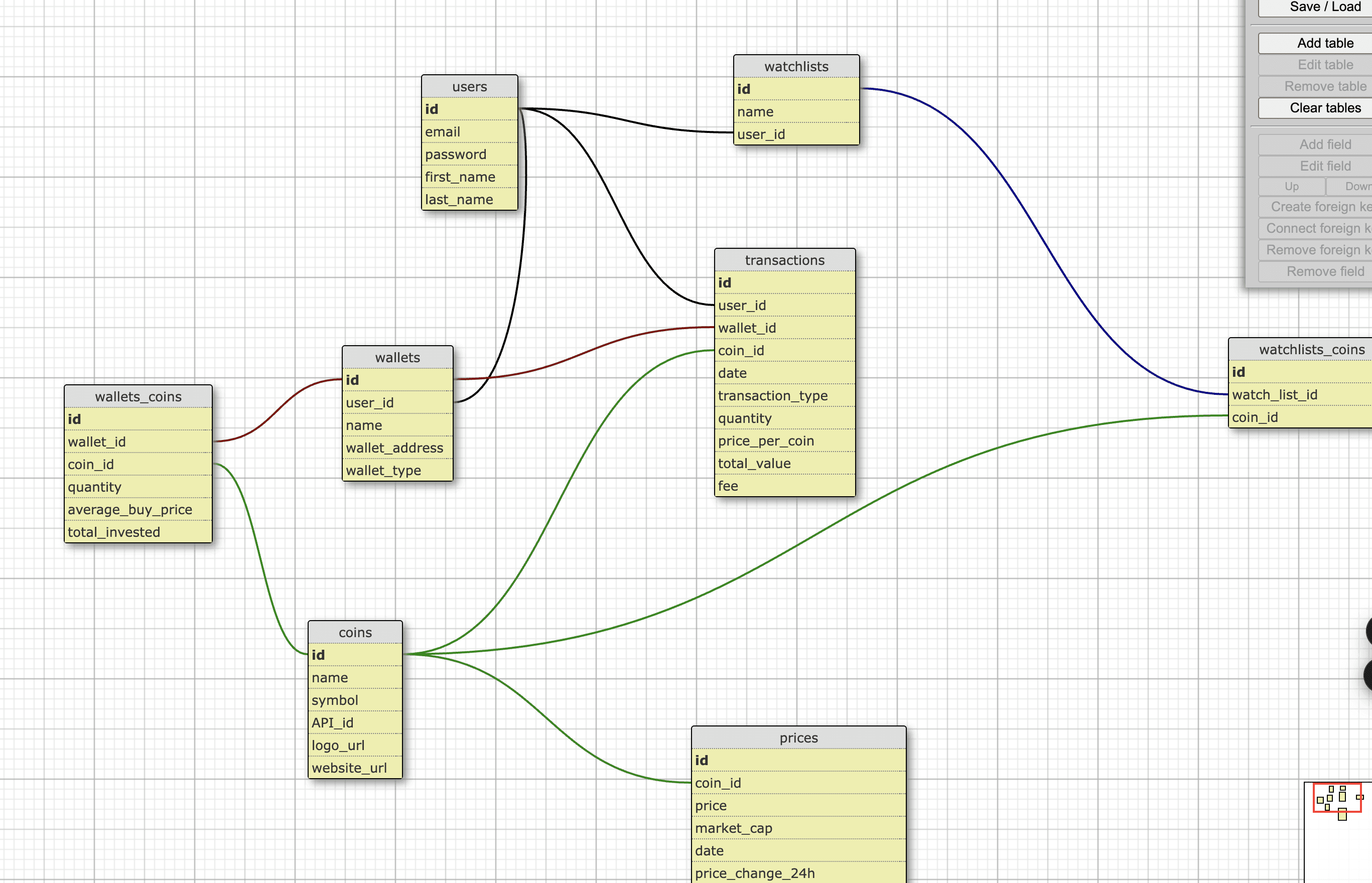Screen dimensions: 1372x883
Task: Select the transactions table title bar
Action: pyautogui.click(x=784, y=259)
